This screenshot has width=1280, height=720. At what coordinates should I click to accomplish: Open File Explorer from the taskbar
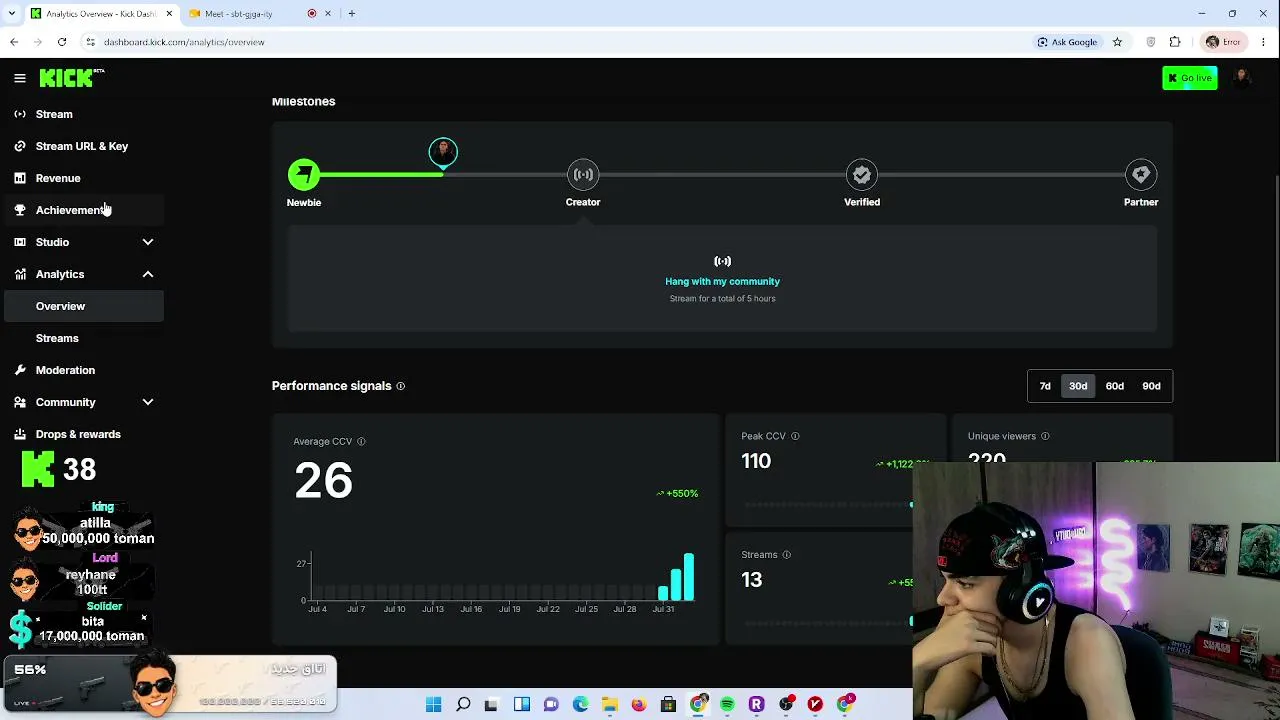610,705
